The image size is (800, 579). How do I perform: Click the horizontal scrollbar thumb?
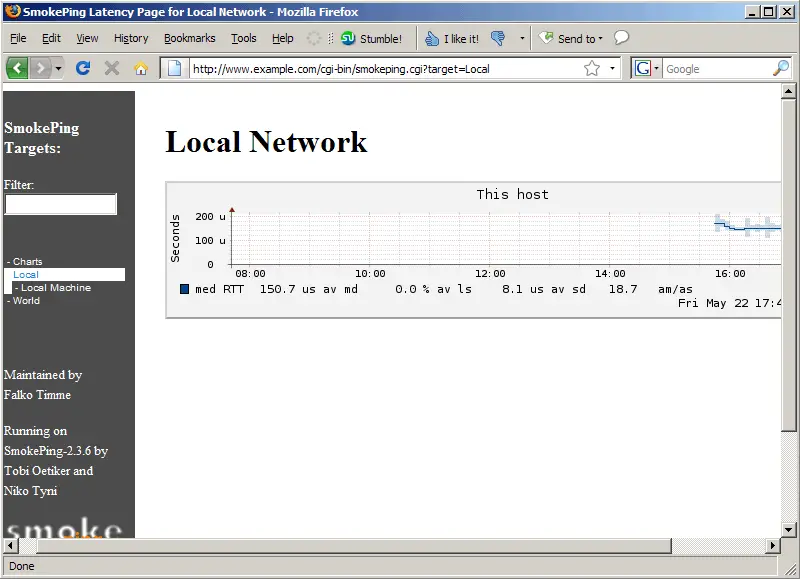tap(354, 545)
